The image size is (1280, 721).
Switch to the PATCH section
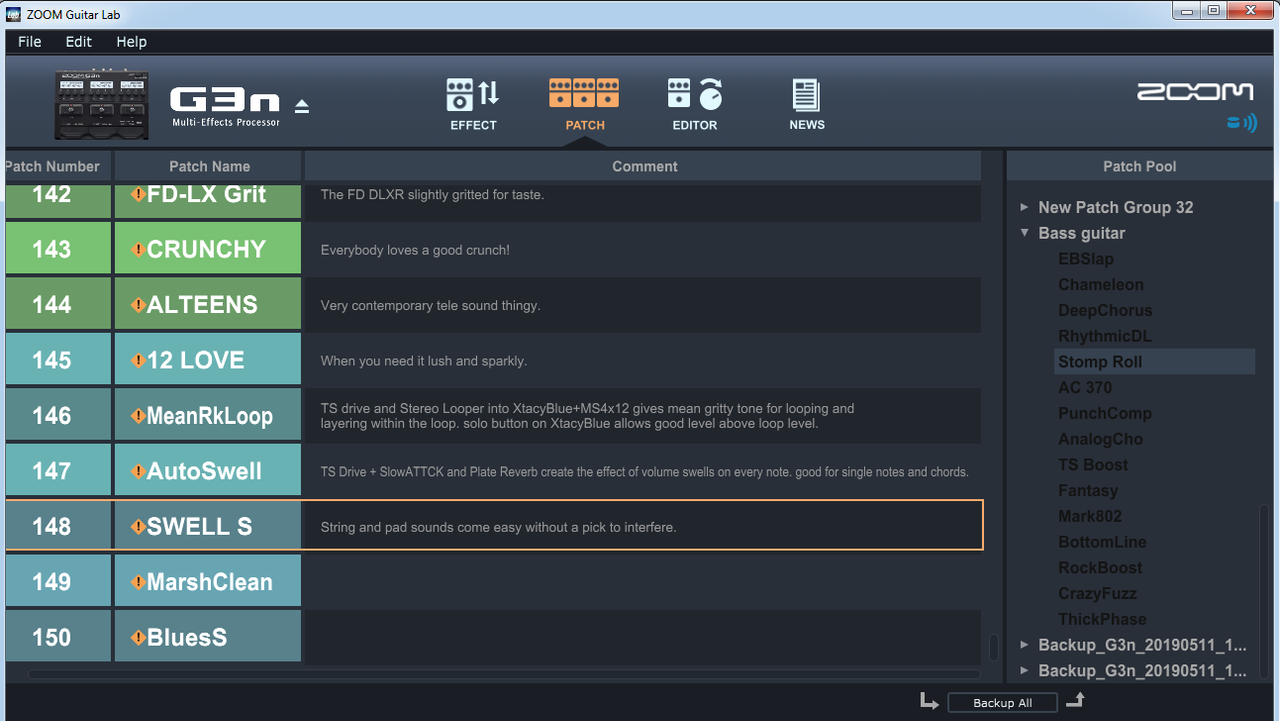point(584,104)
